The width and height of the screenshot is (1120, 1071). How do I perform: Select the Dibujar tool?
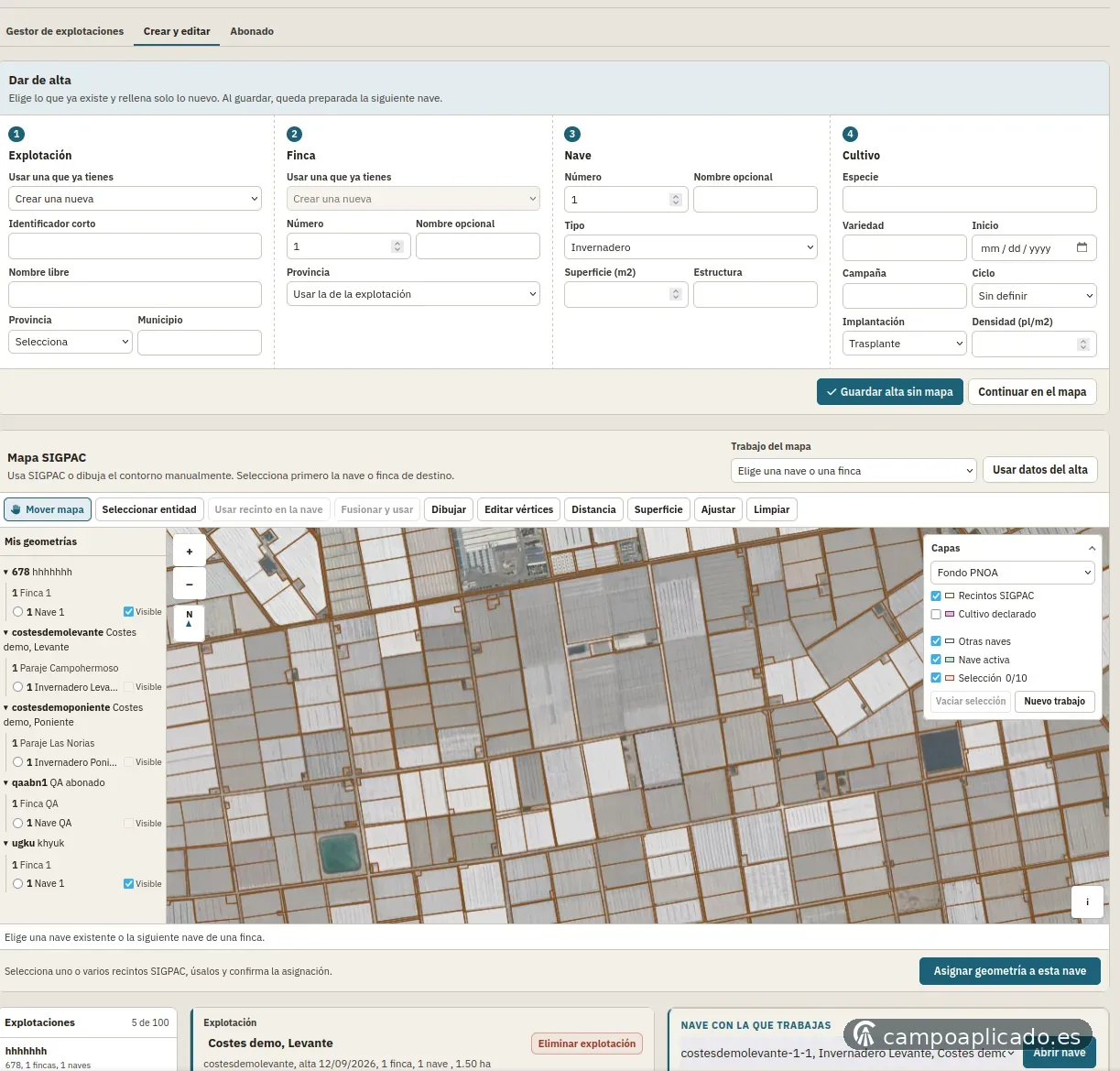click(449, 509)
